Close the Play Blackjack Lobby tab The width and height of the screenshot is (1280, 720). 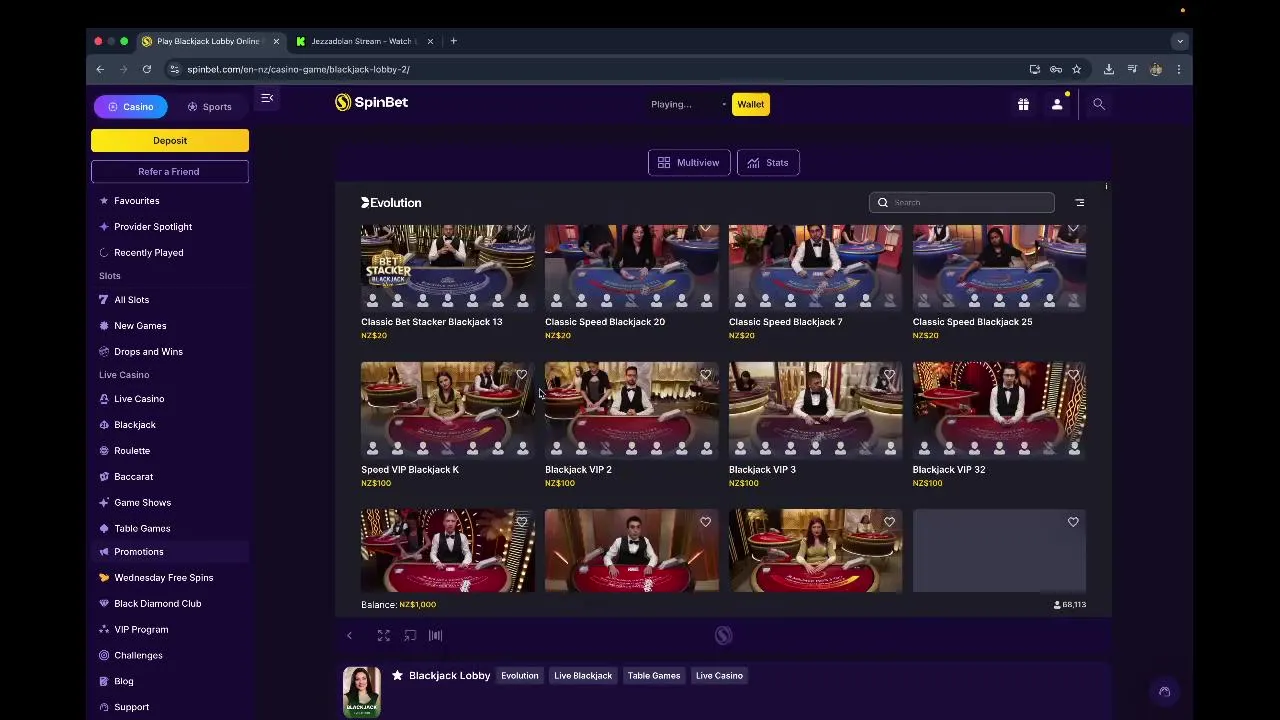tap(276, 41)
